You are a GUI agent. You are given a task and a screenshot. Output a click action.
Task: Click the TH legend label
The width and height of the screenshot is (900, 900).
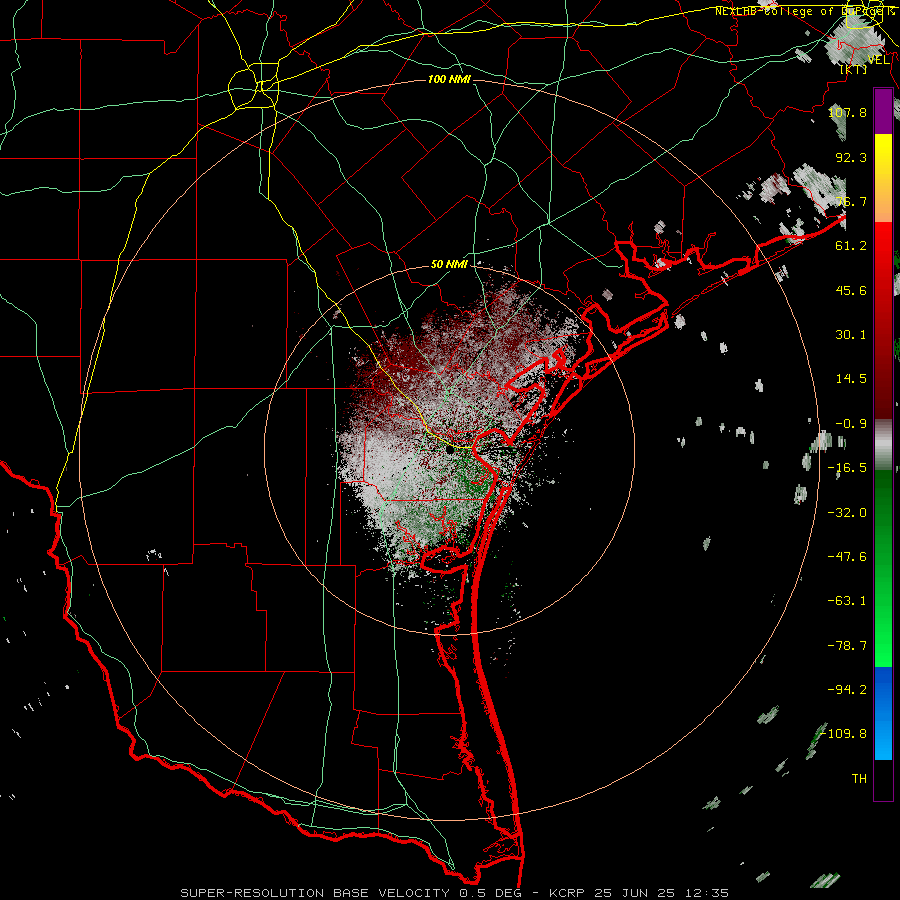click(859, 779)
